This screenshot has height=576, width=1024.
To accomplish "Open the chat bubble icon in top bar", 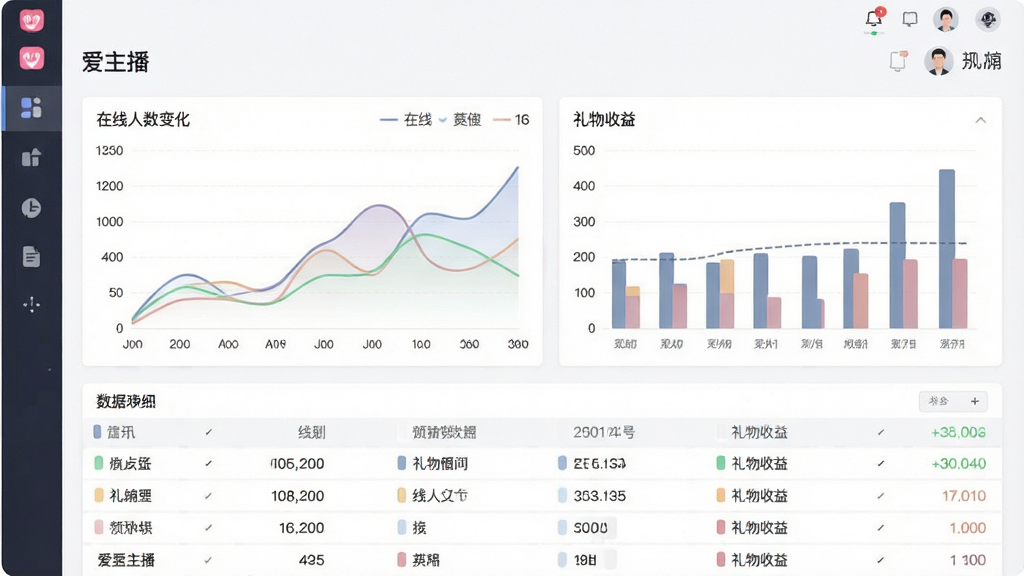I will (x=910, y=19).
